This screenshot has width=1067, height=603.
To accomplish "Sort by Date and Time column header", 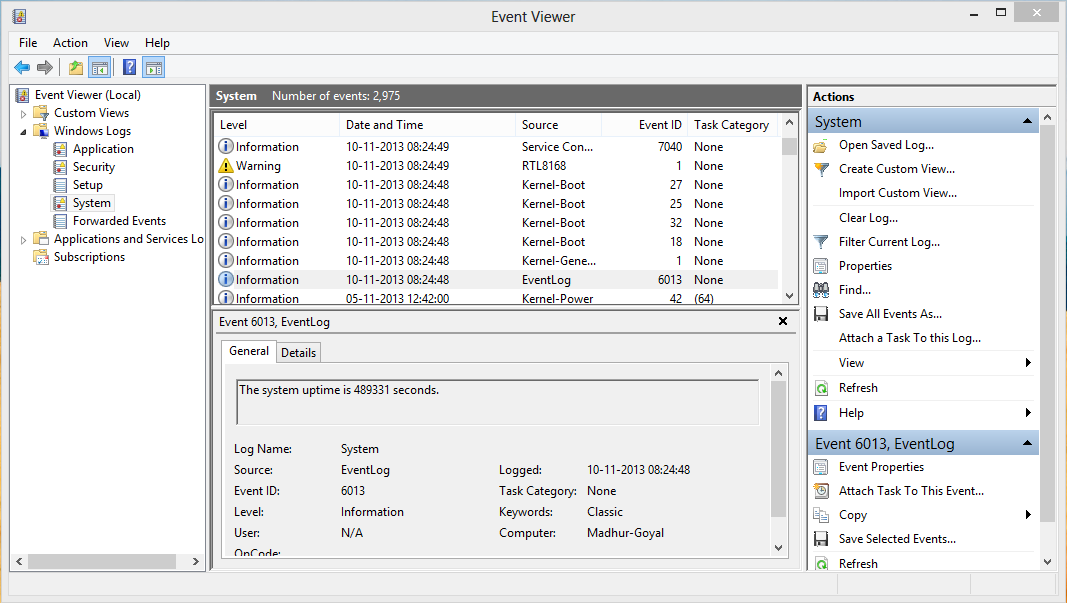I will 427,125.
